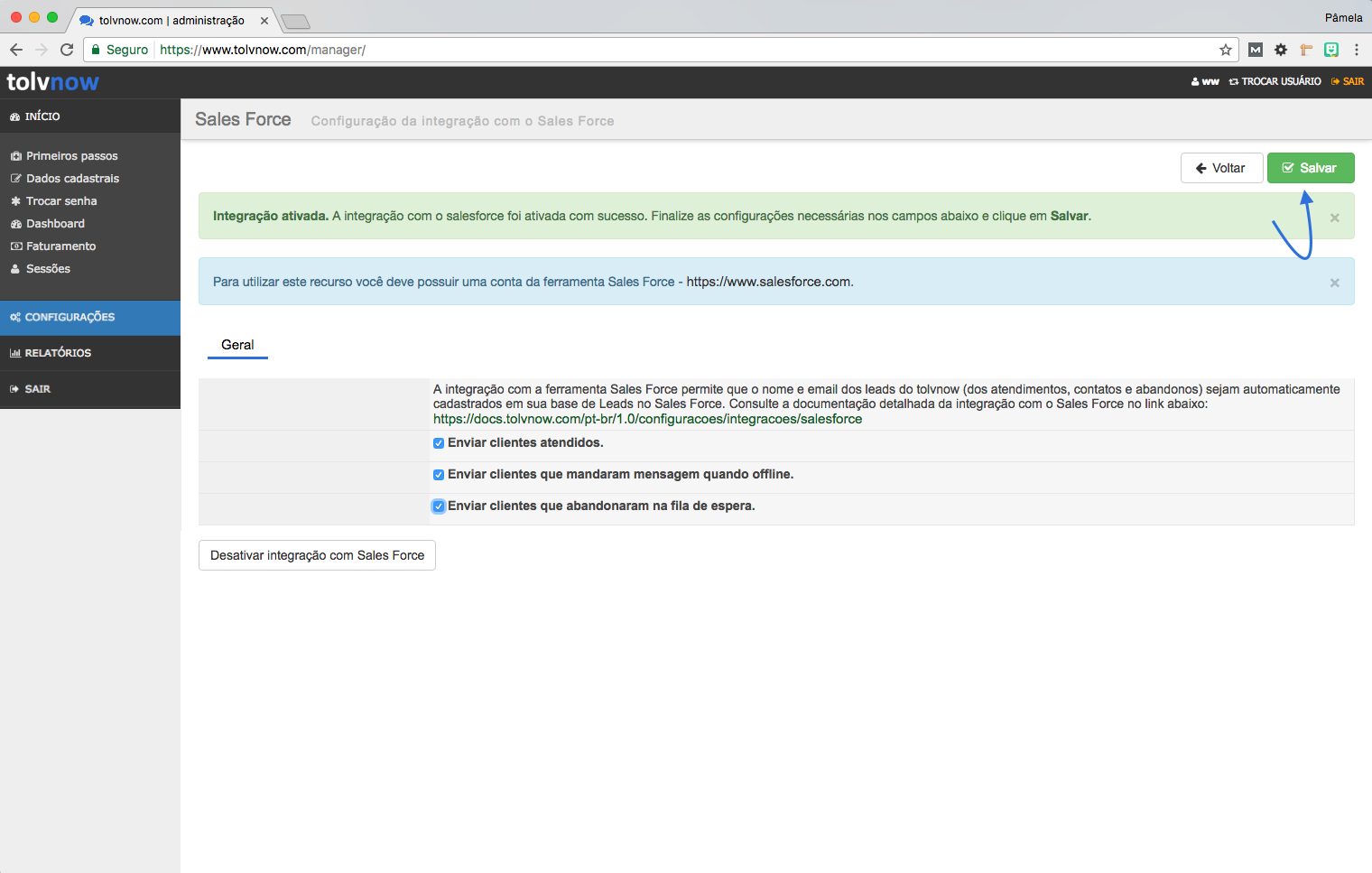This screenshot has width=1372, height=873.
Task: Toggle Enviar clientes que mandaram mensagem quando offline
Action: click(x=439, y=475)
